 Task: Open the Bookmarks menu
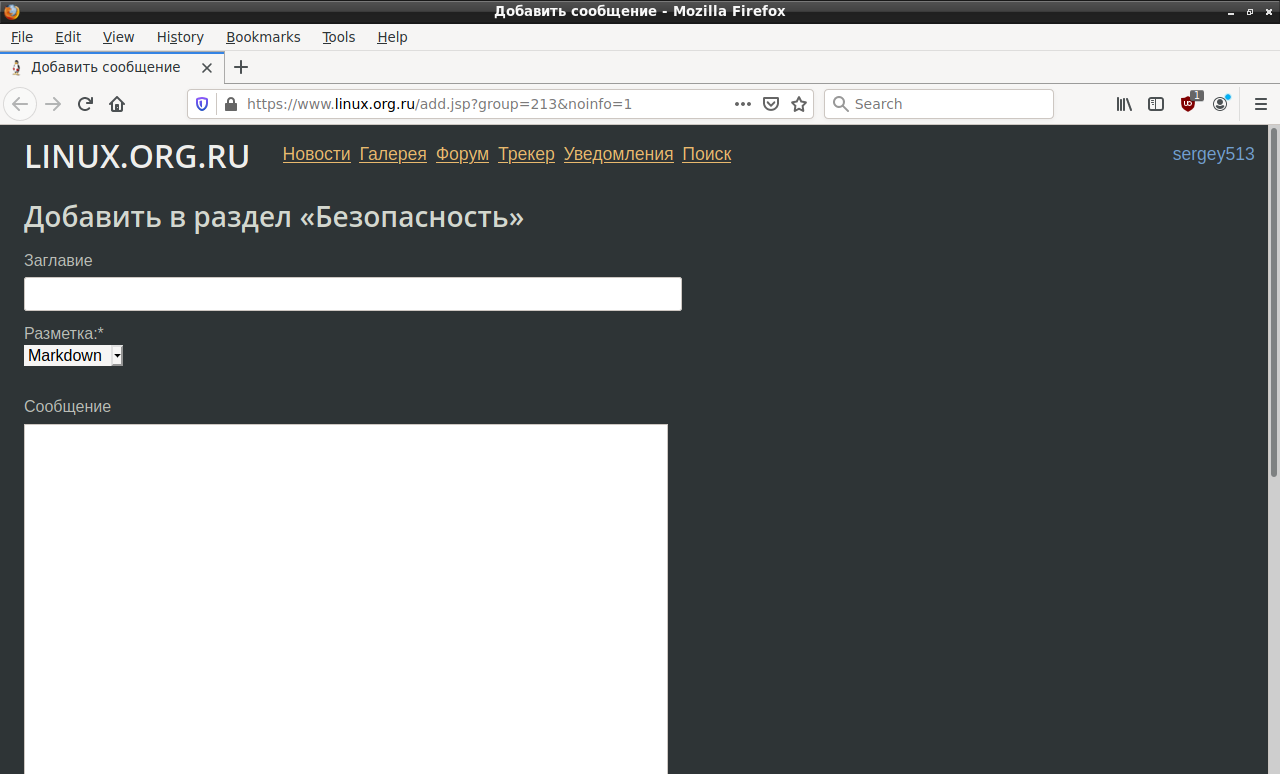[x=263, y=37]
